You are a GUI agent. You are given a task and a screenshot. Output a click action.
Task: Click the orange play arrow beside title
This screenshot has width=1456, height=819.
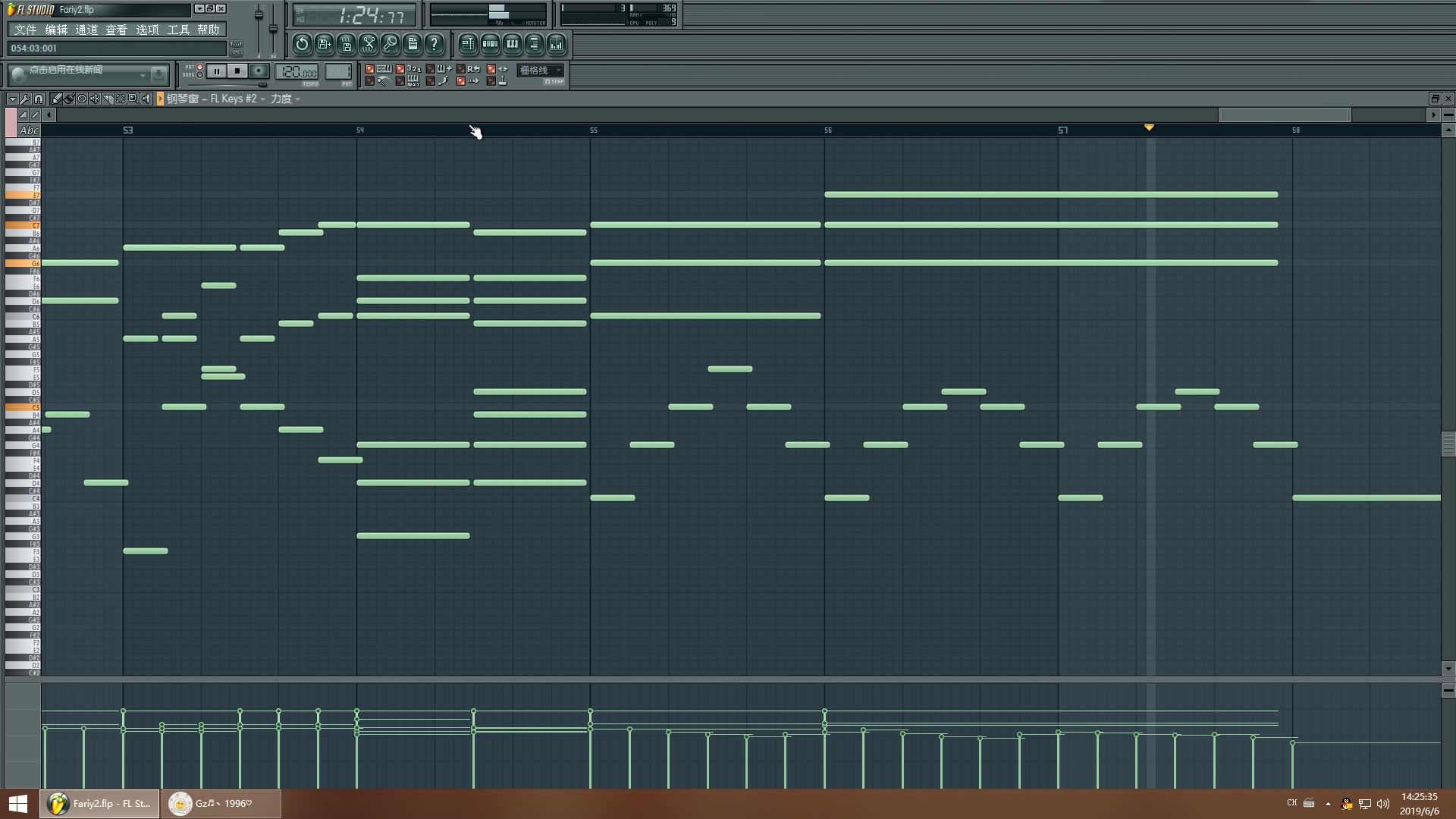click(x=160, y=99)
